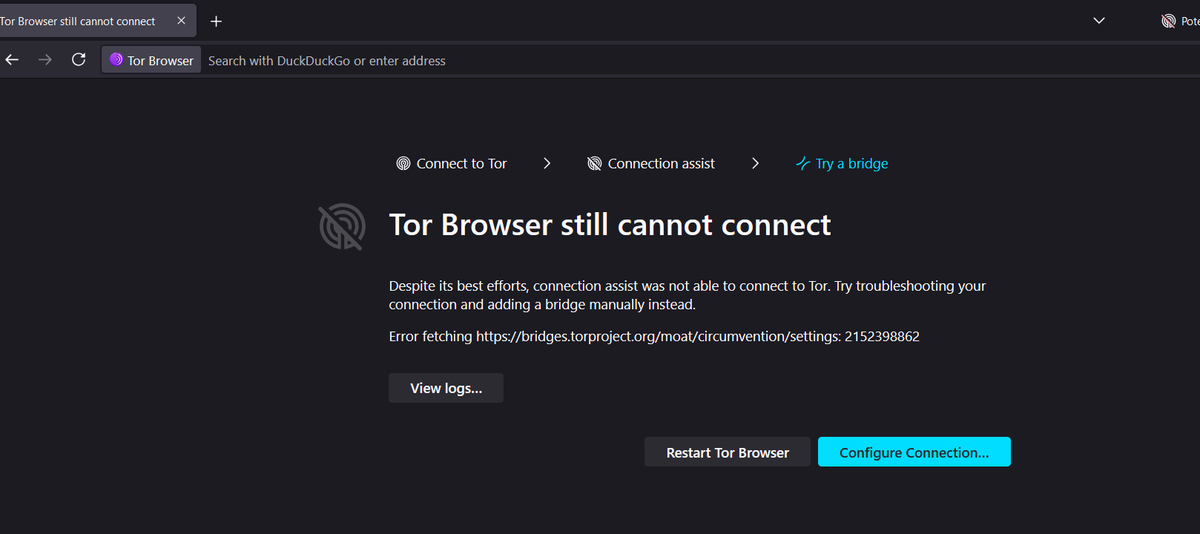Close the 'Tor Browser still cannot connect' tab

tap(181, 21)
